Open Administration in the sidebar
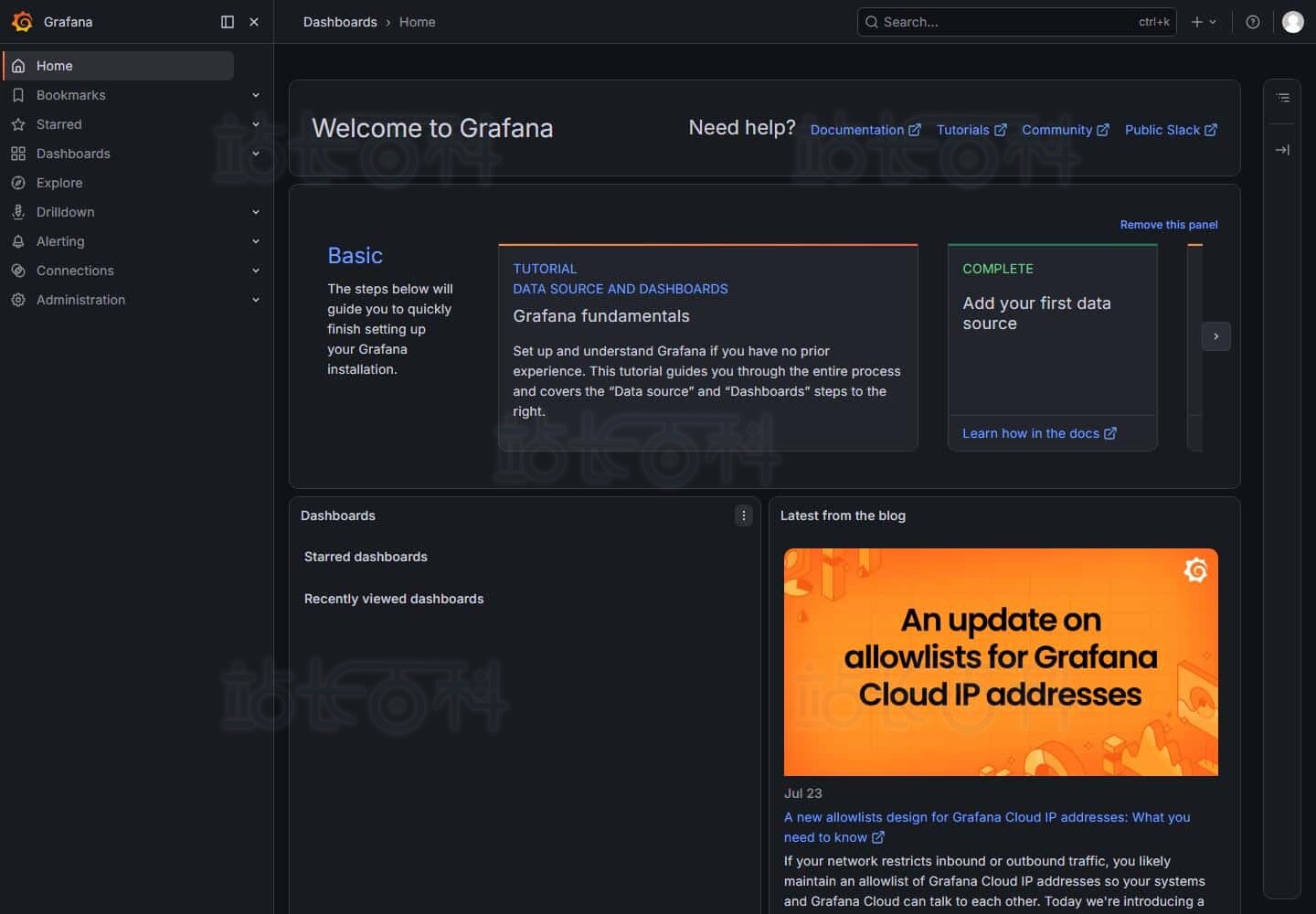Screen dimensions: 1316x914 tap(80, 300)
